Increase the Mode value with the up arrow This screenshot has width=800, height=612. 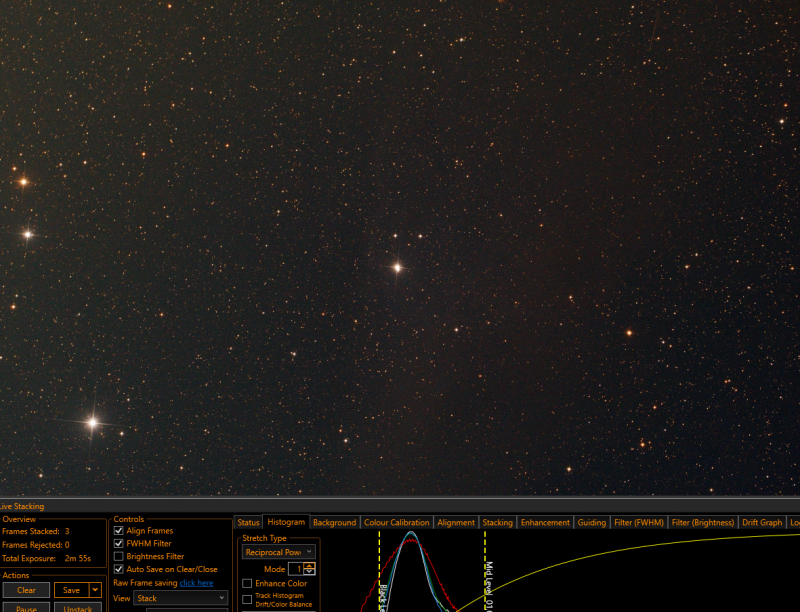coord(310,566)
